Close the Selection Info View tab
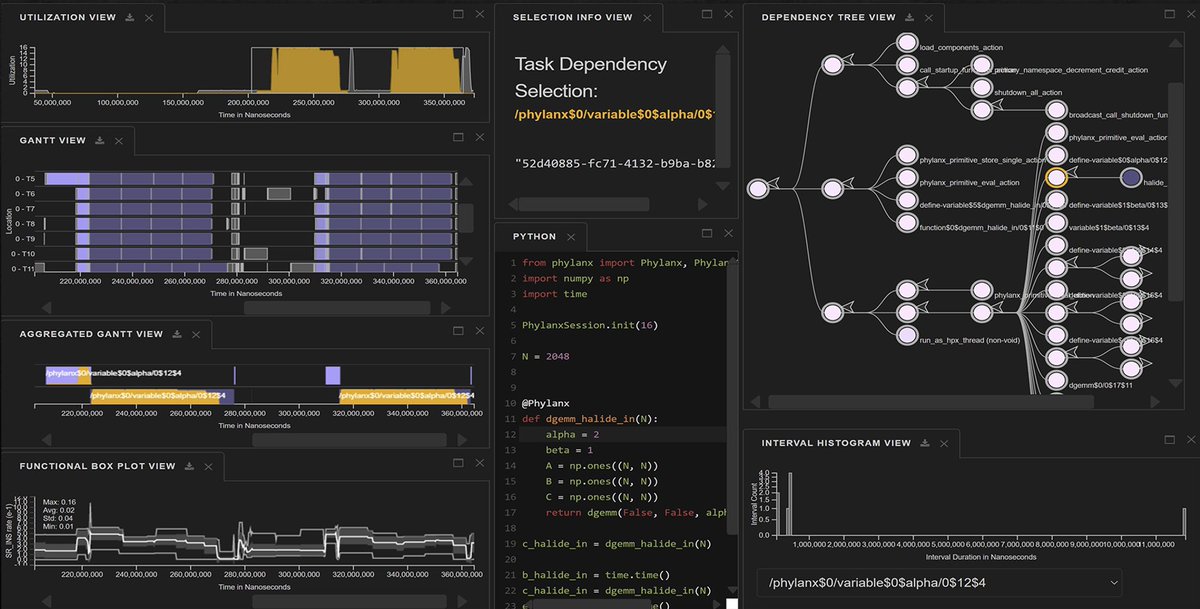The image size is (1200, 609). pyautogui.click(x=646, y=17)
